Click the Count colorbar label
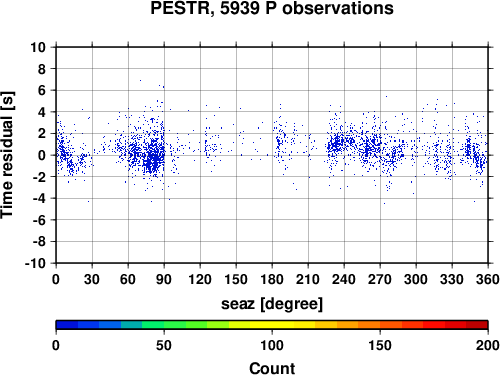The height and width of the screenshot is (375, 500). coord(272,368)
